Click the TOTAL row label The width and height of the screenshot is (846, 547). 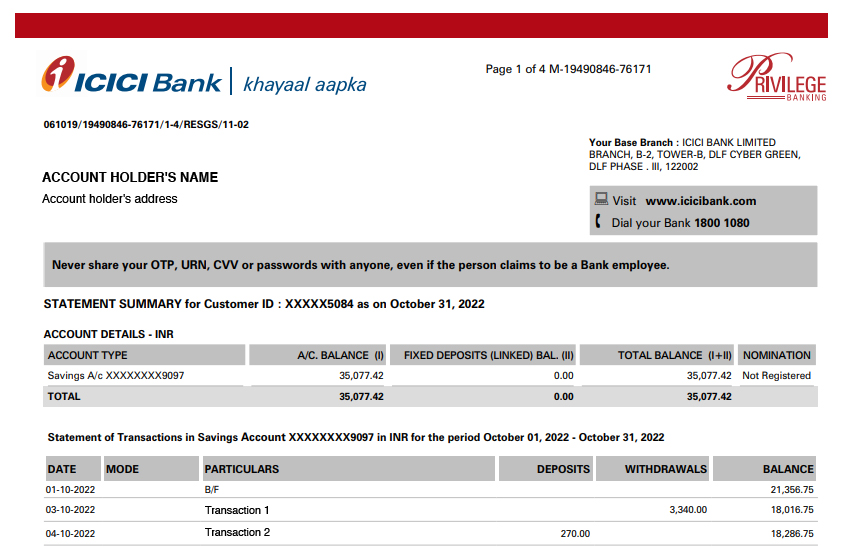(64, 396)
